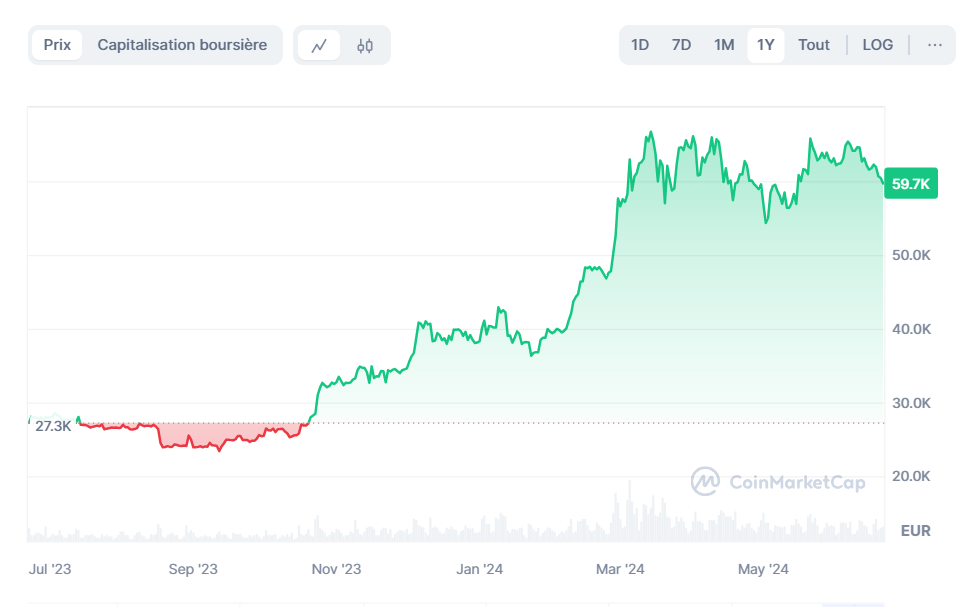The height and width of the screenshot is (607, 963).
Task: Switch to the candlestick chart icon
Action: pyautogui.click(x=365, y=45)
